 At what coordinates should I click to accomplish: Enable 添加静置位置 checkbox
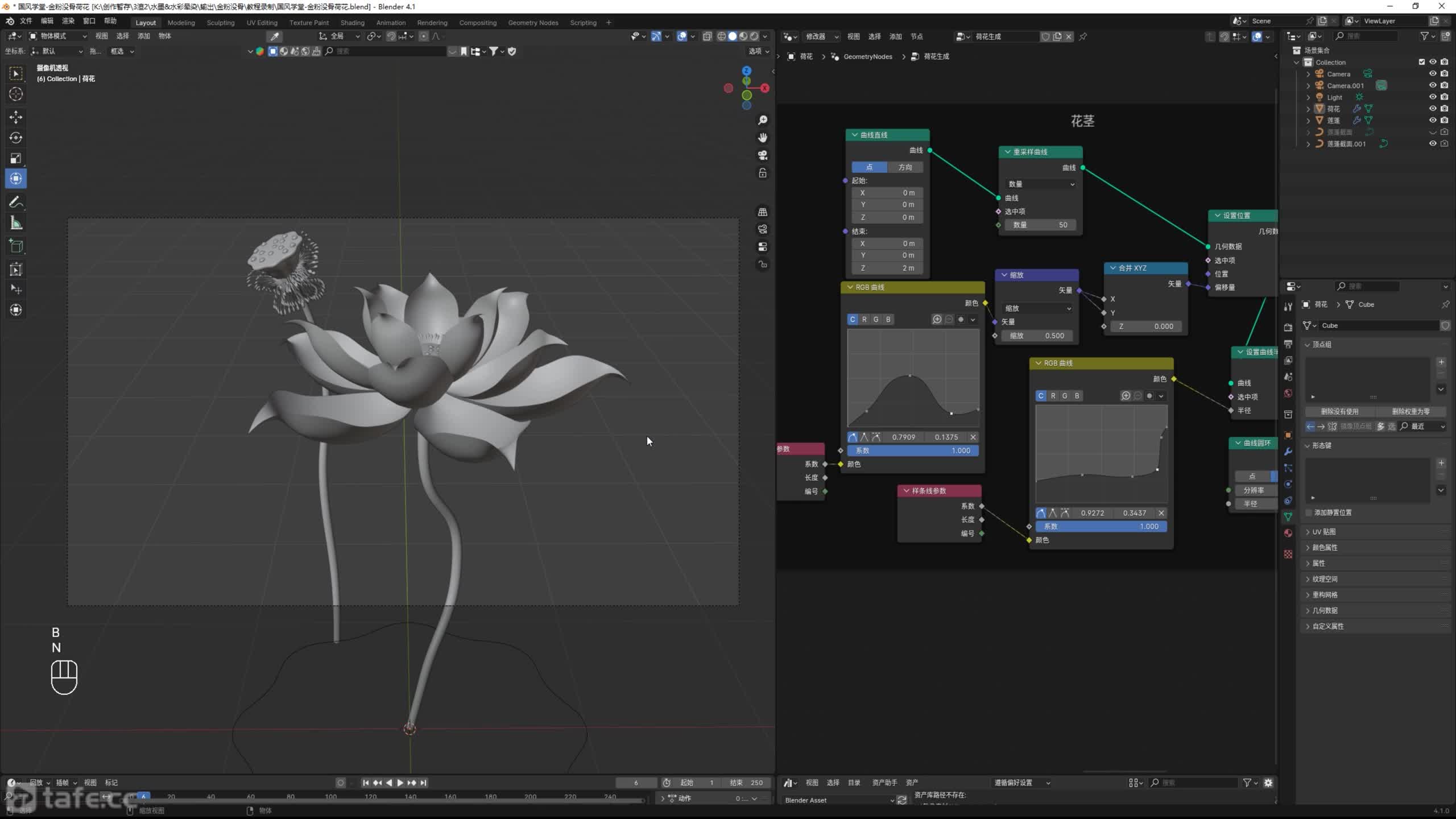1309,512
